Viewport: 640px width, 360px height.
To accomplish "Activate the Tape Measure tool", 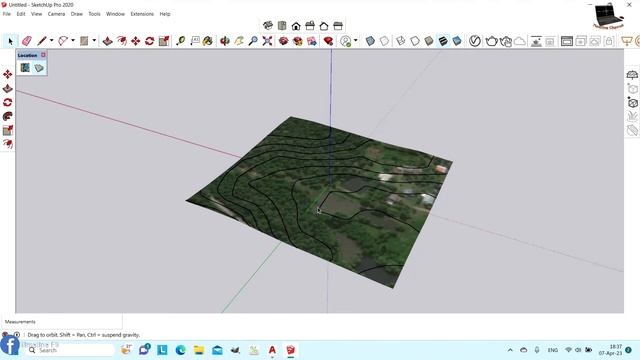I will 180,41.
